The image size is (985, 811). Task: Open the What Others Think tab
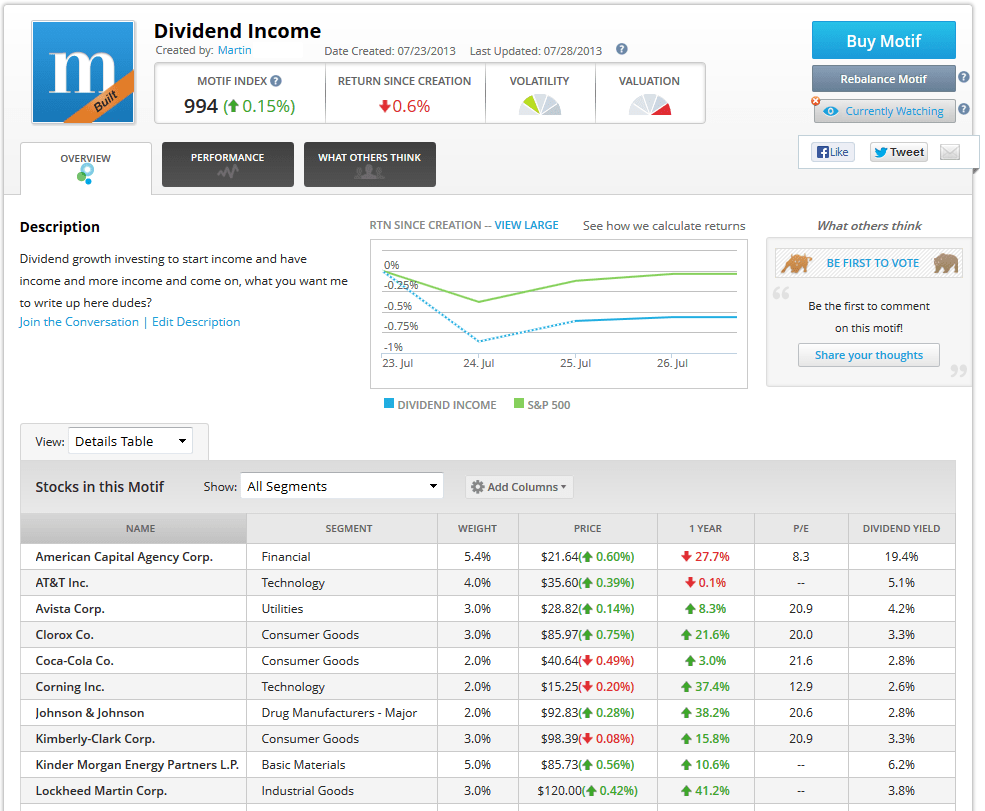tap(369, 165)
